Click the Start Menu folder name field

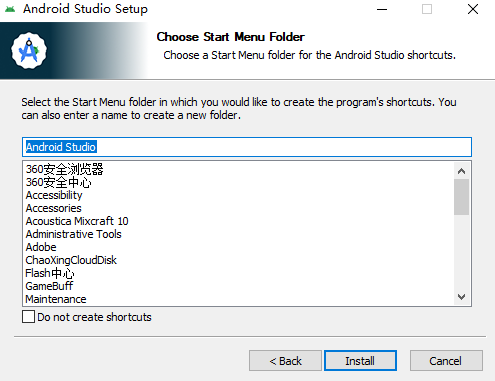pos(247,147)
